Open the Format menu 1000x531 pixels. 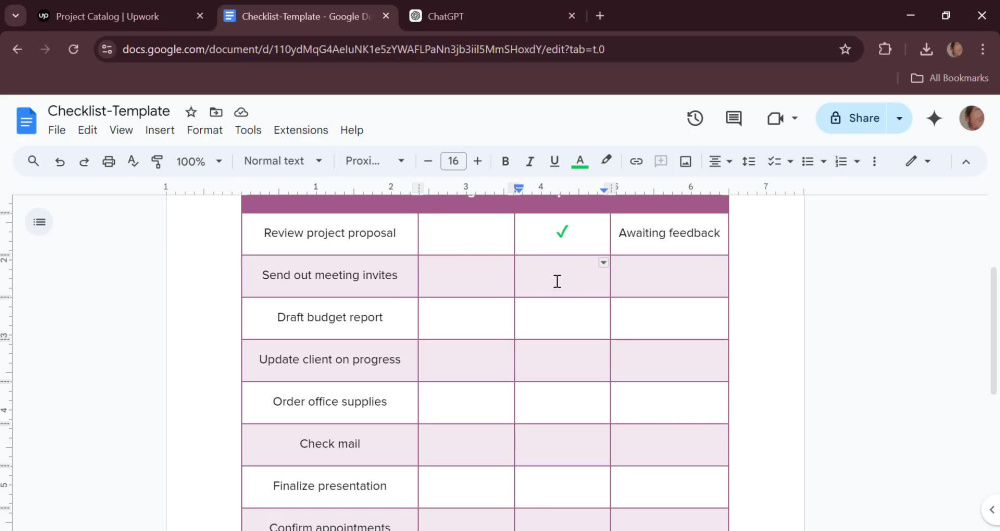click(x=205, y=130)
